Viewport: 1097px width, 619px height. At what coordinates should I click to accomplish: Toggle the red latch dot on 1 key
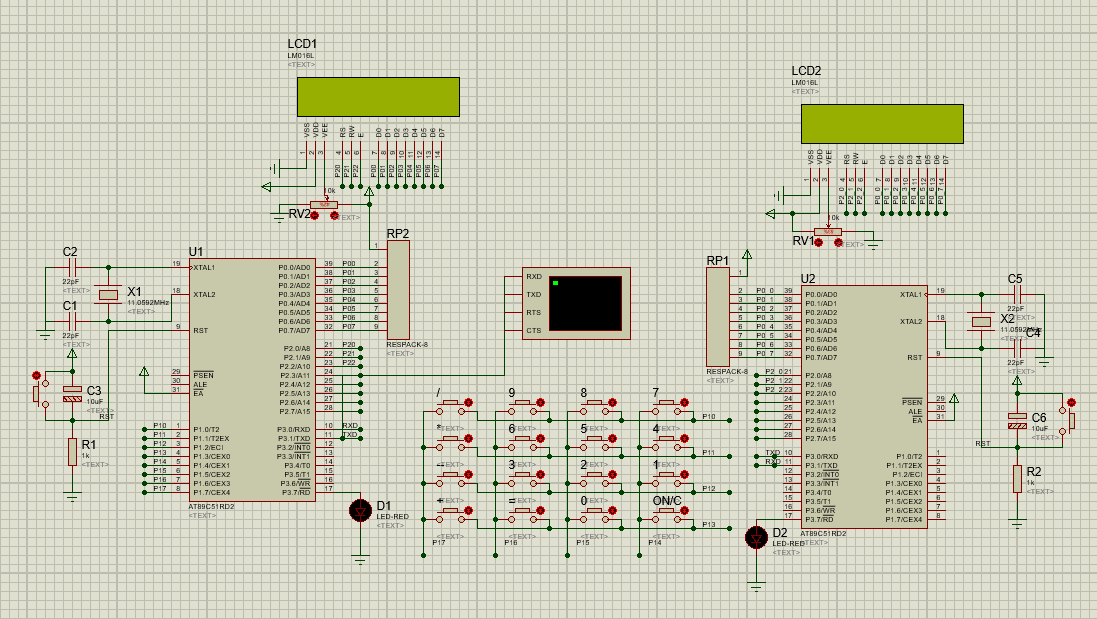coord(684,474)
